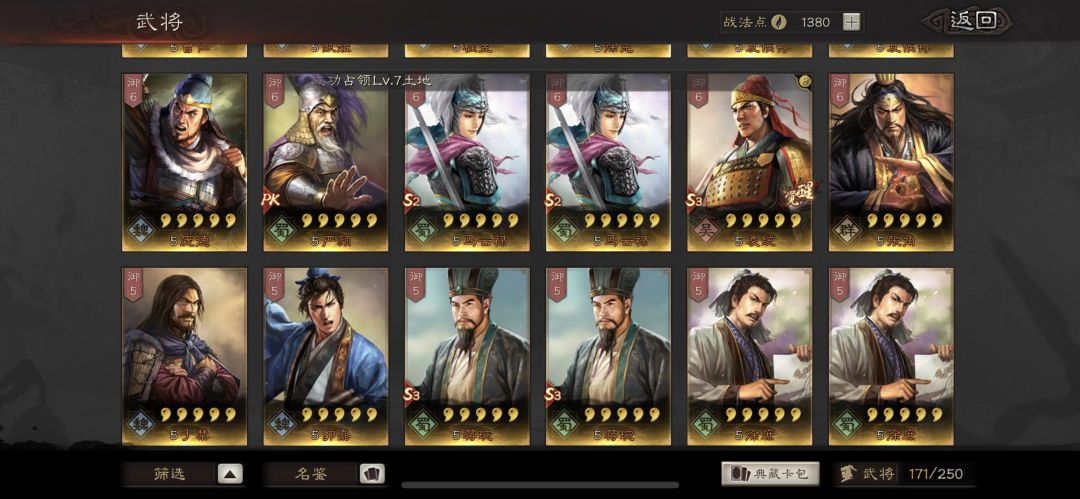The height and width of the screenshot is (499, 1080).
Task: Open the 典藏卡包 card pack button
Action: pyautogui.click(x=770, y=473)
